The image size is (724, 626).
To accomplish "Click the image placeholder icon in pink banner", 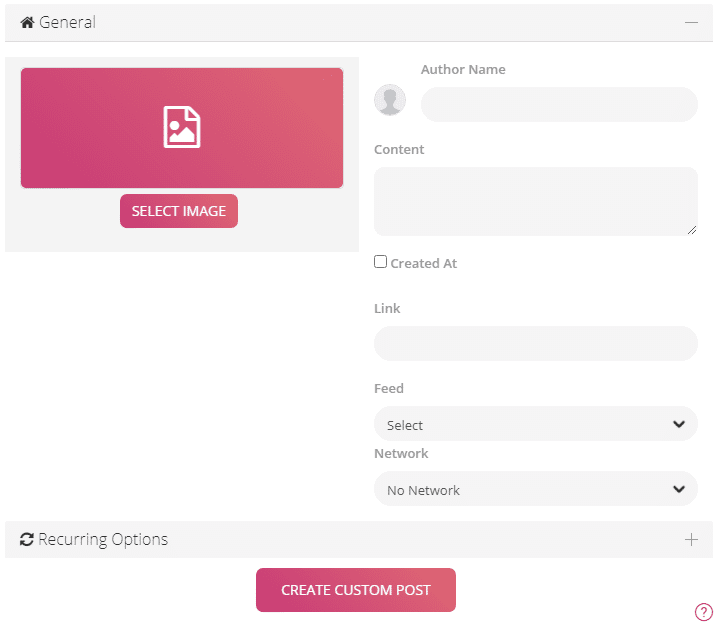I will (182, 128).
